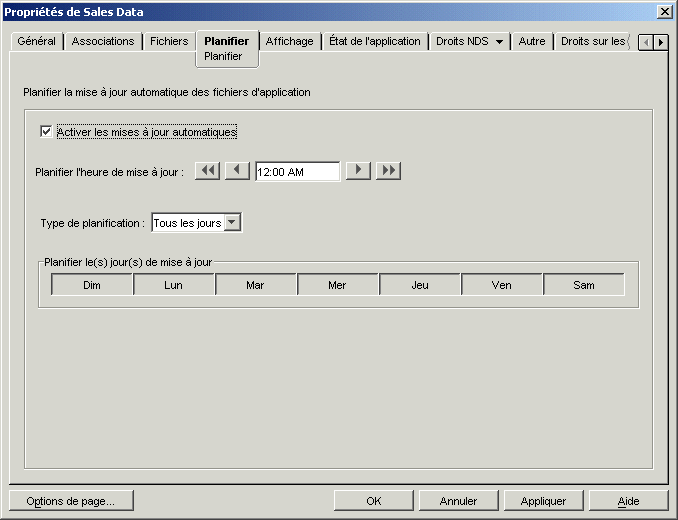Toggle the Jeu day button
This screenshot has height=520, width=678.
point(419,285)
